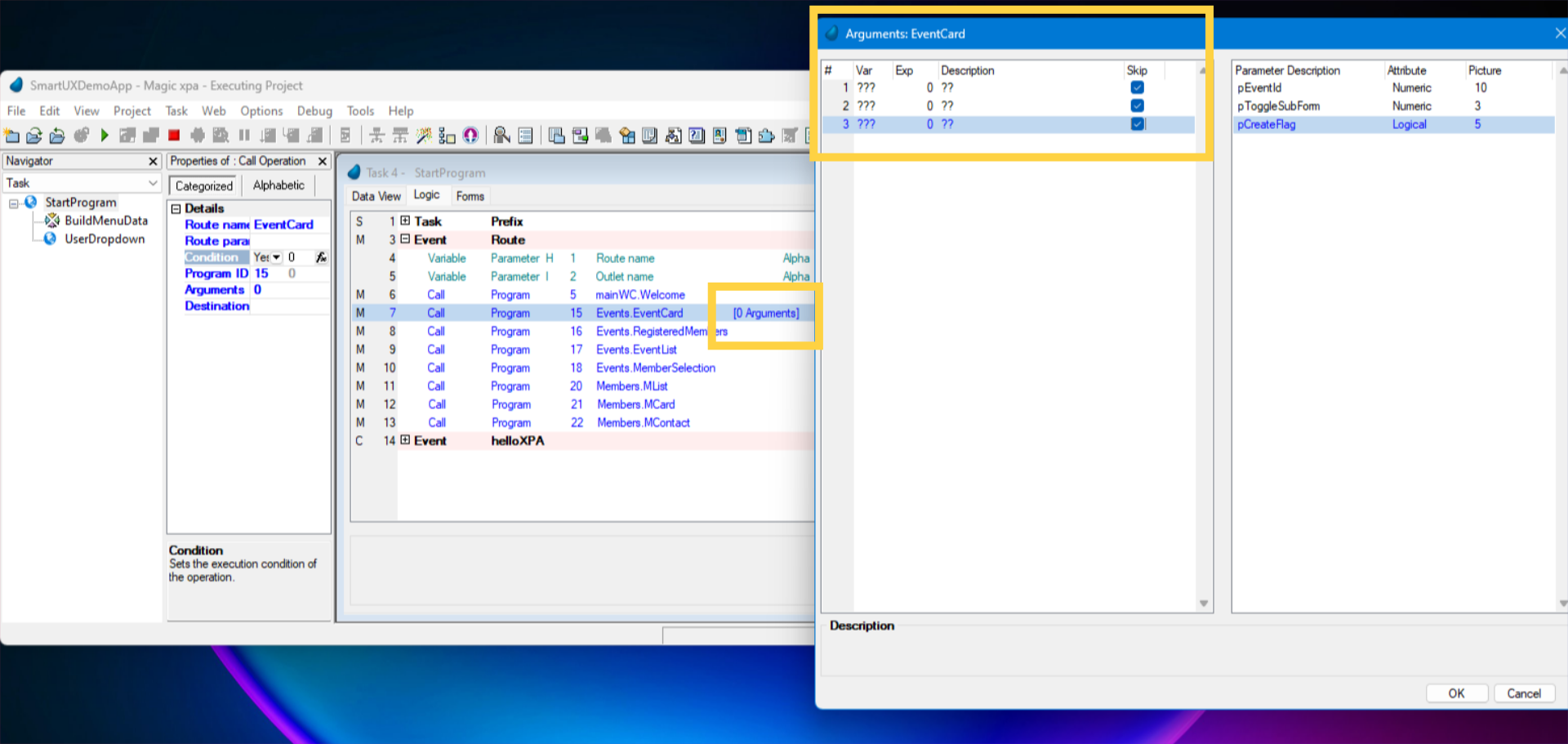Click the wizard (APG) burst icon
This screenshot has height=744, width=1568.
[423, 136]
